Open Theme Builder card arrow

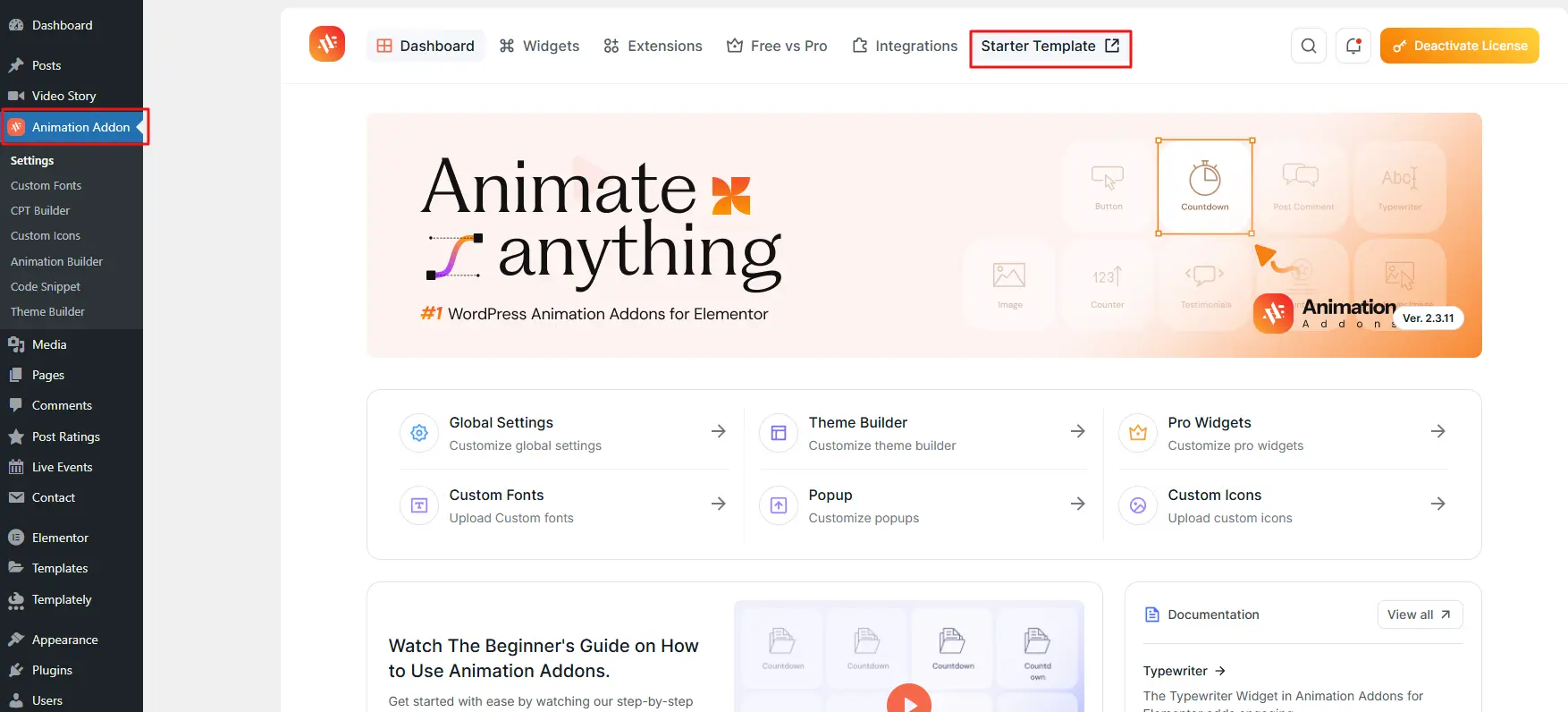[x=1077, y=431]
